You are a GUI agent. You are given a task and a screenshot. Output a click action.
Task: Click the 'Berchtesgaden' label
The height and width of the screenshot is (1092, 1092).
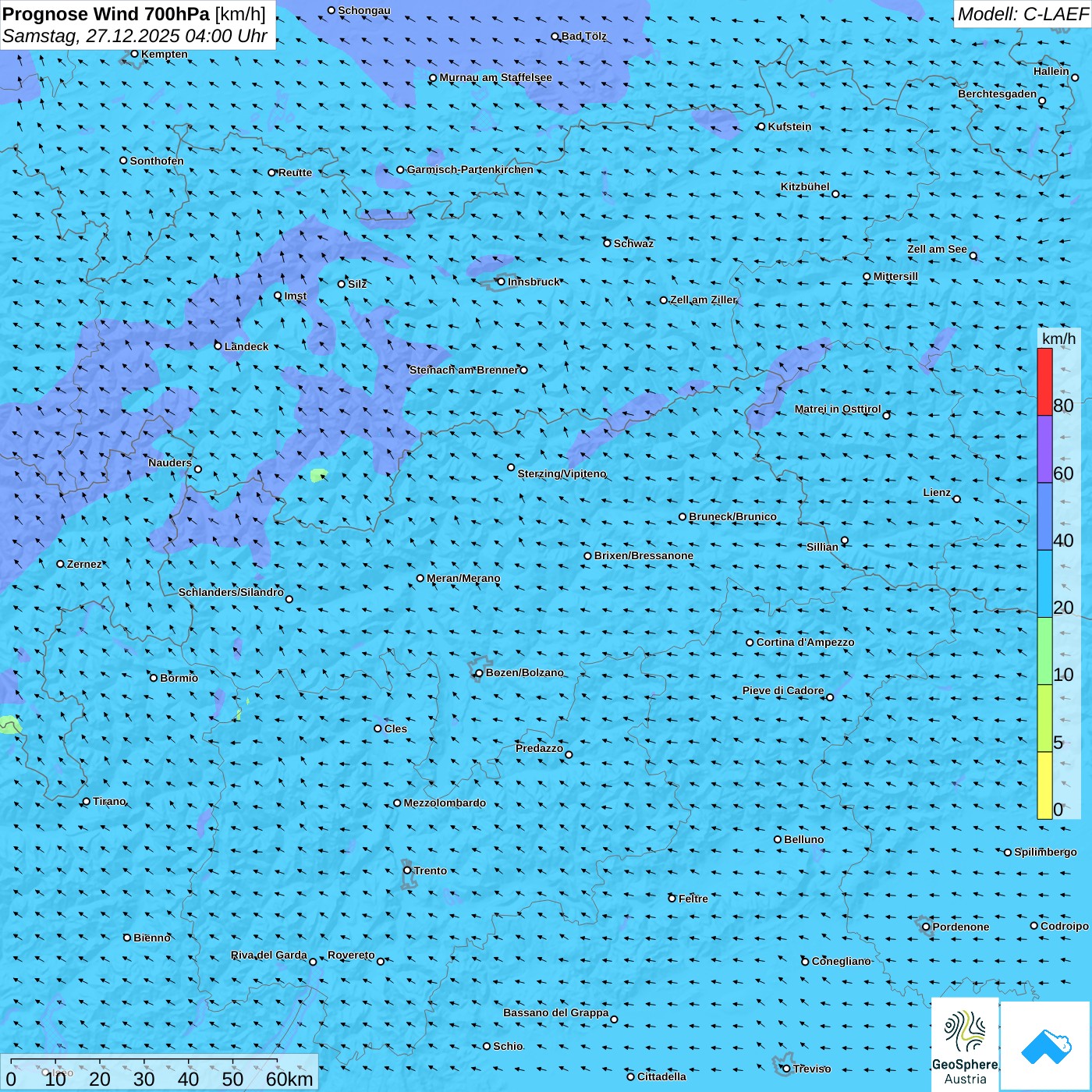[x=998, y=94]
